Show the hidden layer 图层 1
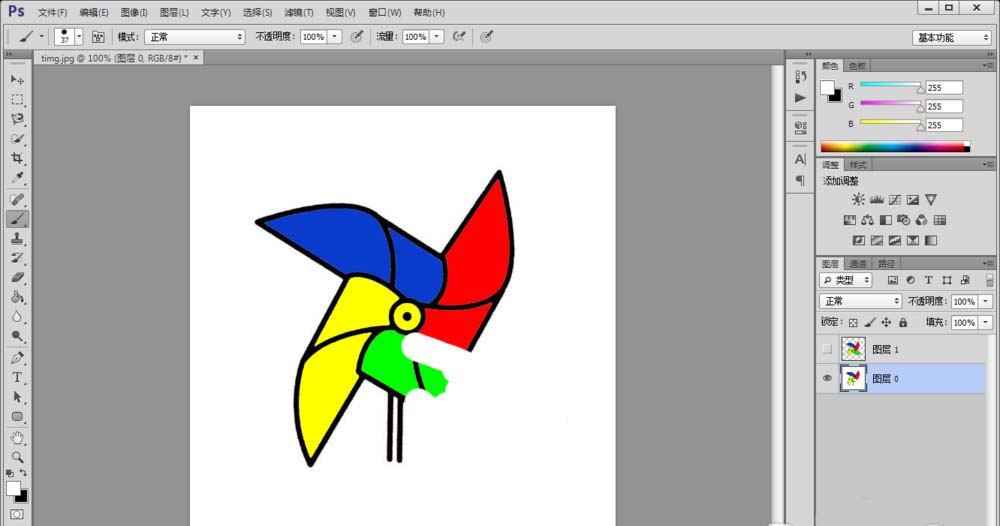The image size is (1000, 526). [826, 349]
